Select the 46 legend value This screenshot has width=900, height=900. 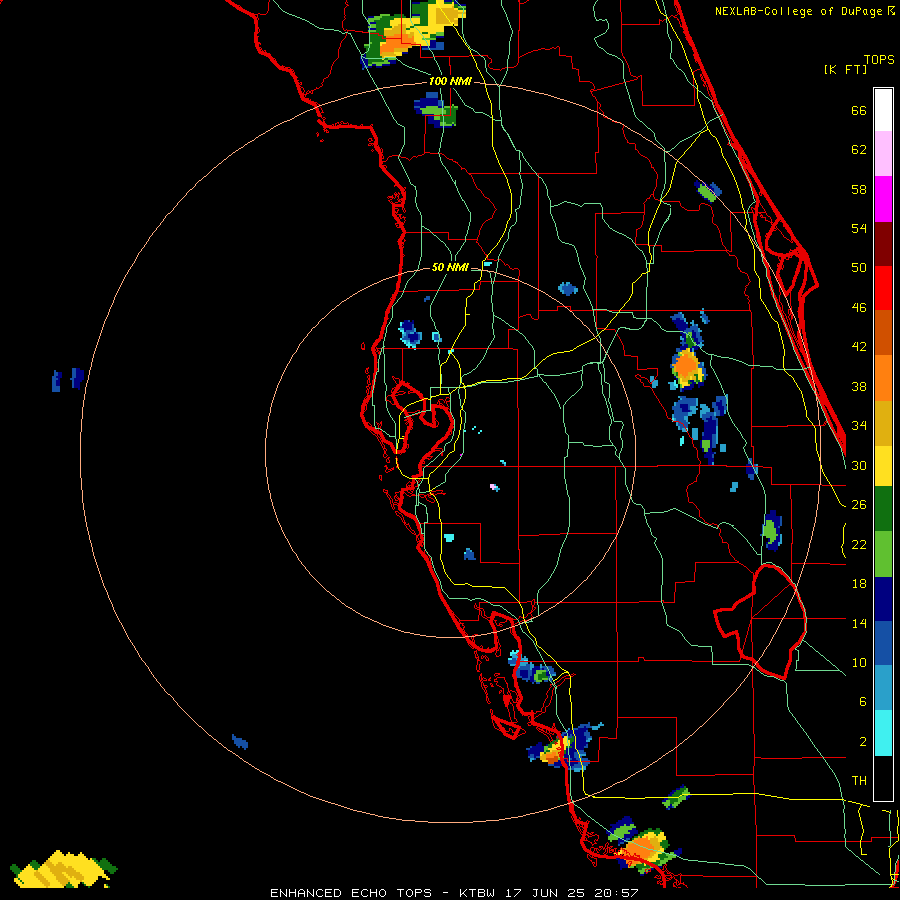pyautogui.click(x=859, y=308)
